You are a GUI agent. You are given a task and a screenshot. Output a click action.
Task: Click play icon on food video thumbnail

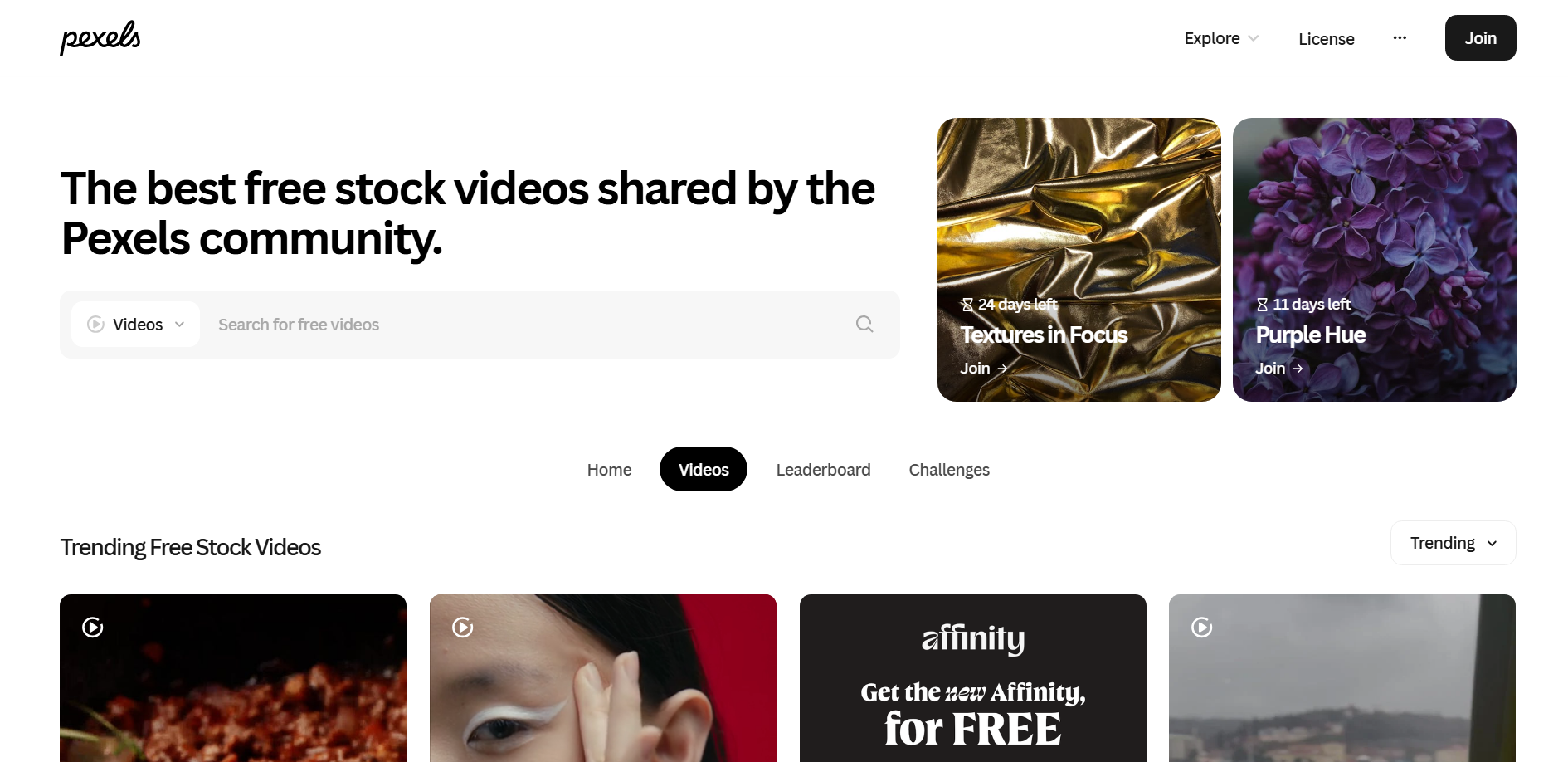(93, 628)
